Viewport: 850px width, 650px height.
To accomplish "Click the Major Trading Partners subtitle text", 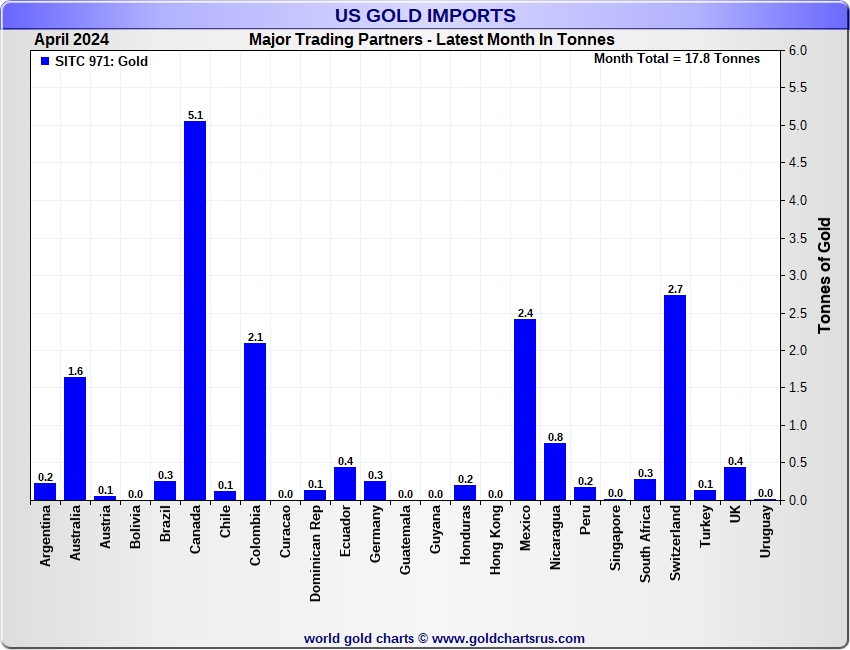I will point(431,39).
